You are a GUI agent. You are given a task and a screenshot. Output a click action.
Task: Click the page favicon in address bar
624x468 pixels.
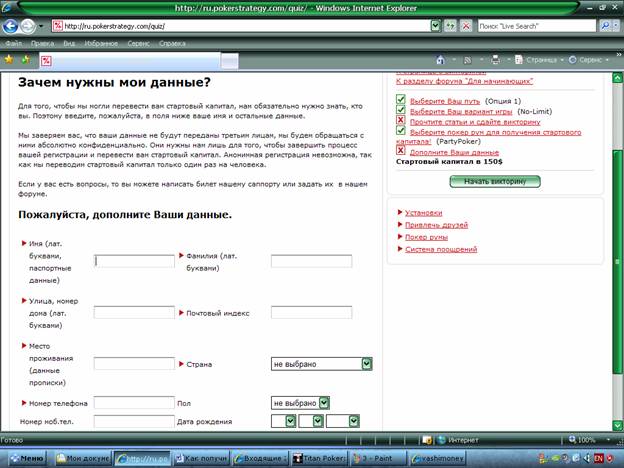pyautogui.click(x=58, y=26)
